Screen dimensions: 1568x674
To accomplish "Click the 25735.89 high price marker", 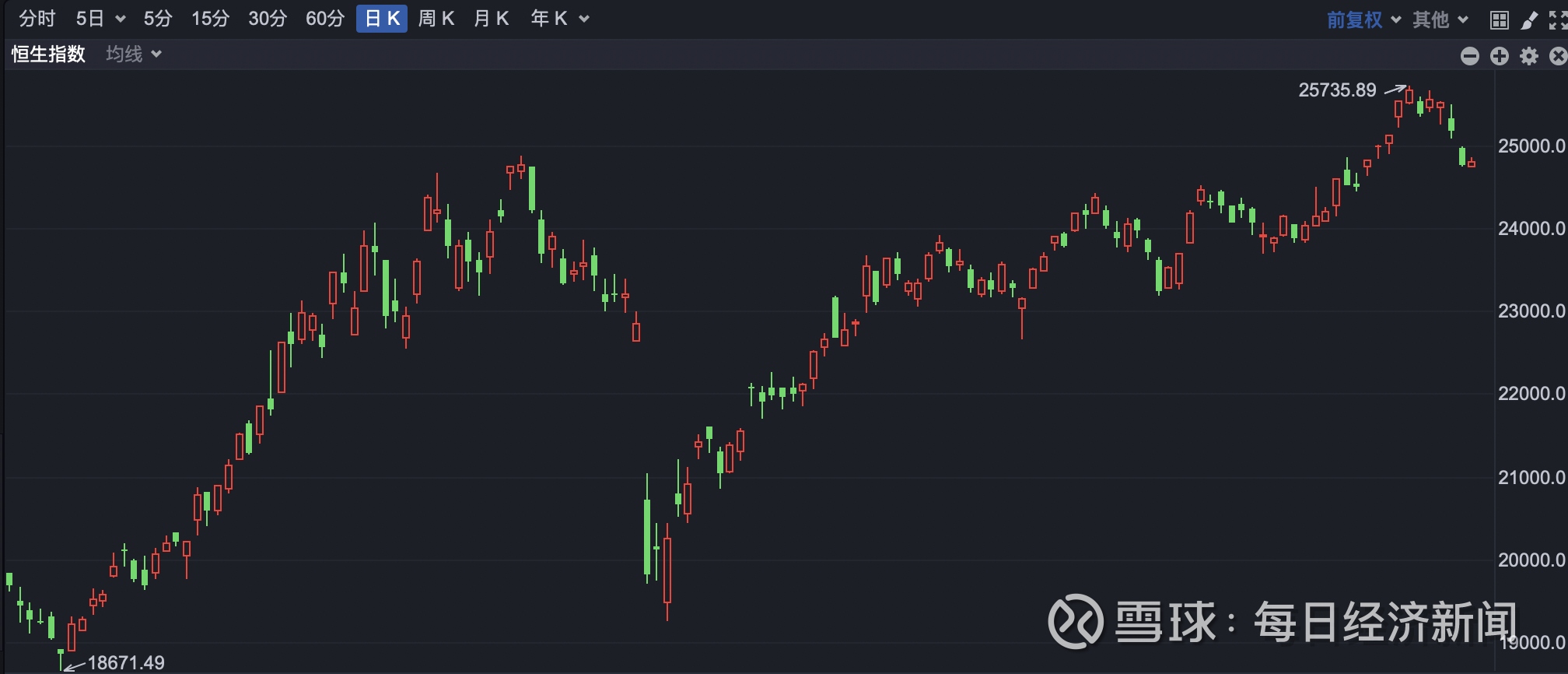I will (1337, 90).
